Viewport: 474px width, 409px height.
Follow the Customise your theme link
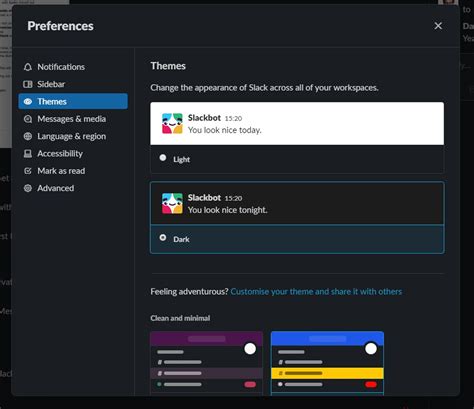[316, 292]
